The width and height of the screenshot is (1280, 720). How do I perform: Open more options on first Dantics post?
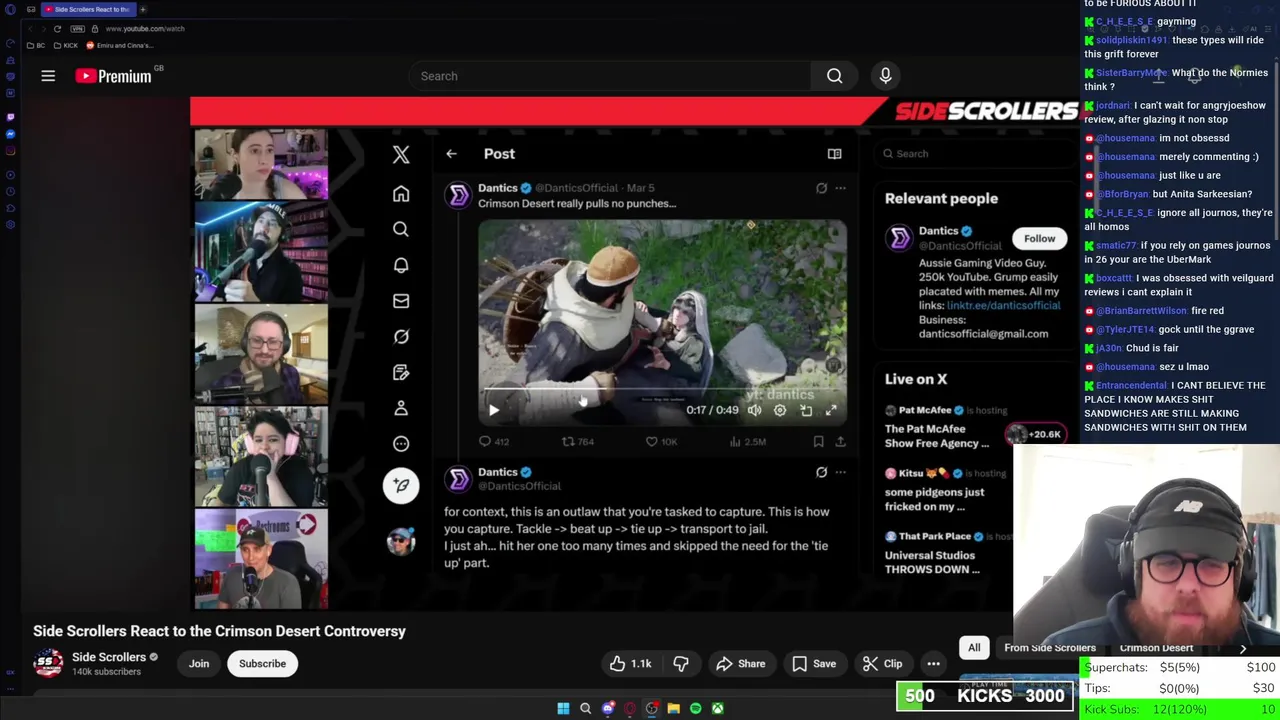click(840, 188)
